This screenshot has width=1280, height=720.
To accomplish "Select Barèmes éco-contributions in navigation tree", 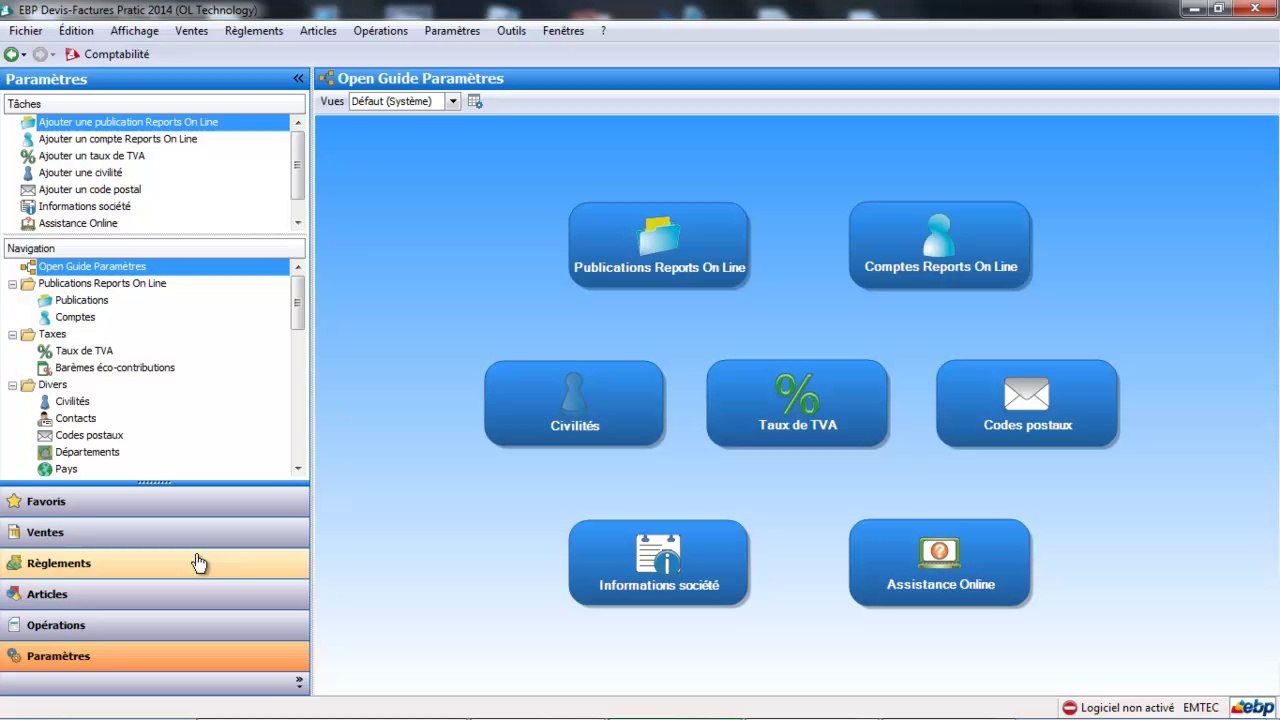I will click(x=114, y=368).
